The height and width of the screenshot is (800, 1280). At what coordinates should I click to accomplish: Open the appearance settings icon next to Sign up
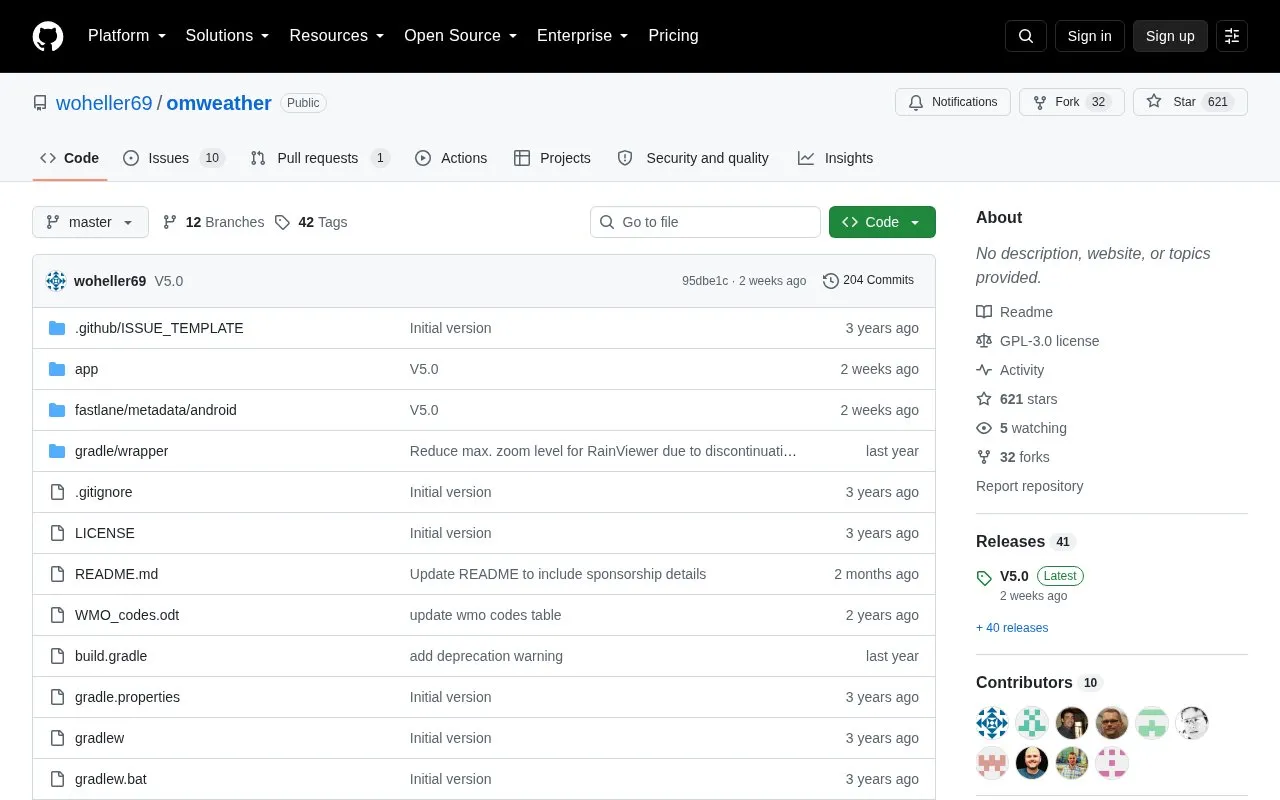coord(1232,36)
